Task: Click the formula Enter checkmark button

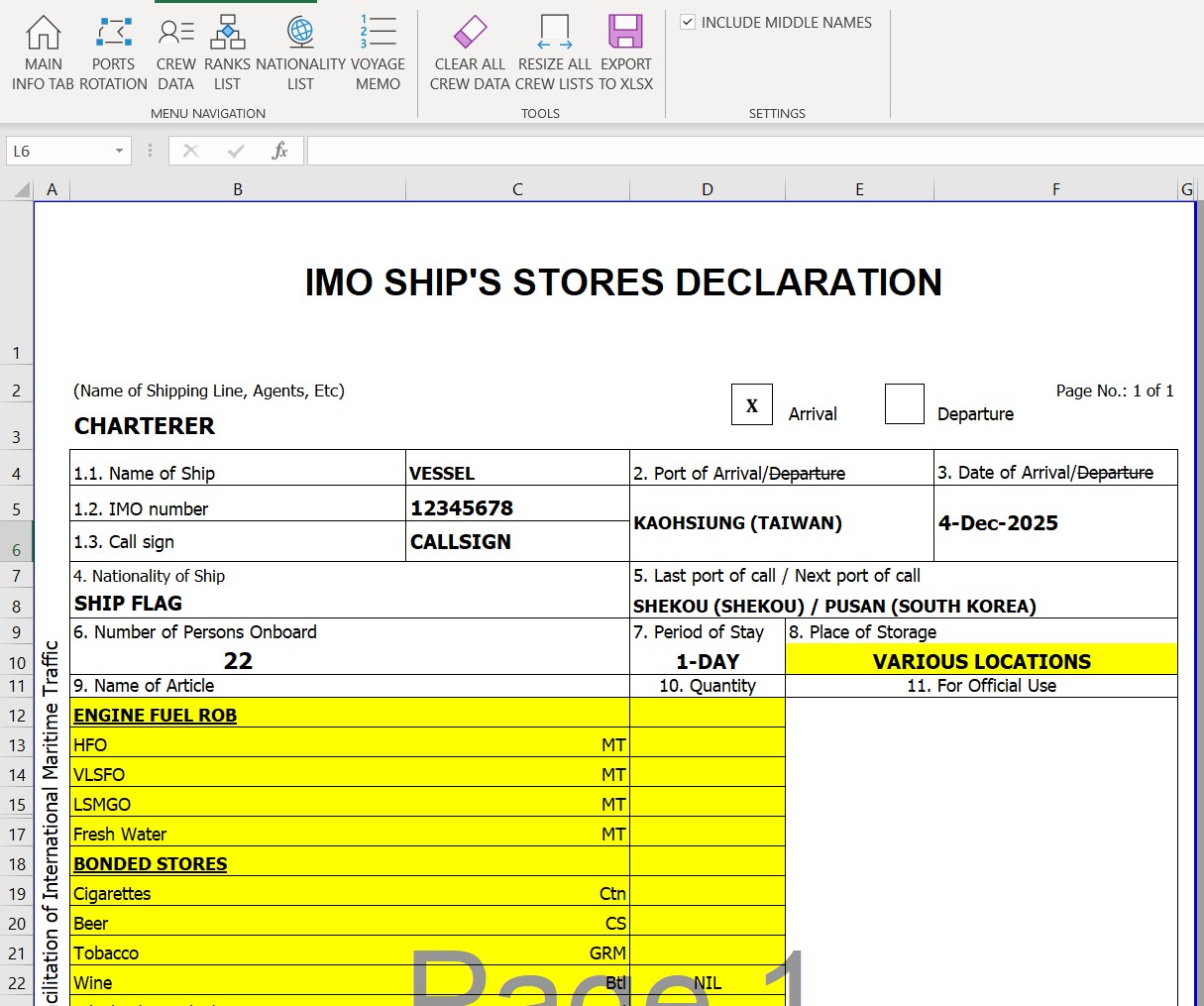Action: coord(236,151)
